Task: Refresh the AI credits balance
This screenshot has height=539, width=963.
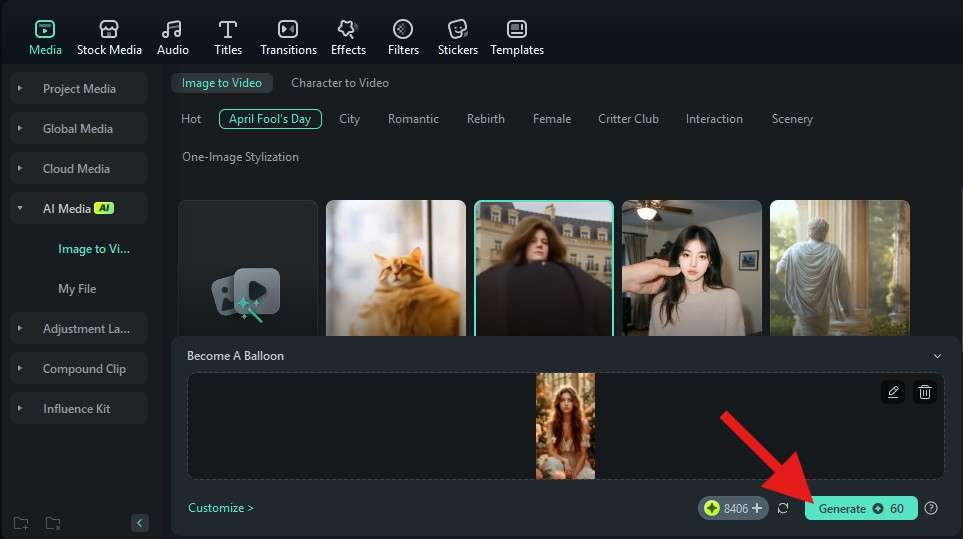Action: coord(783,508)
